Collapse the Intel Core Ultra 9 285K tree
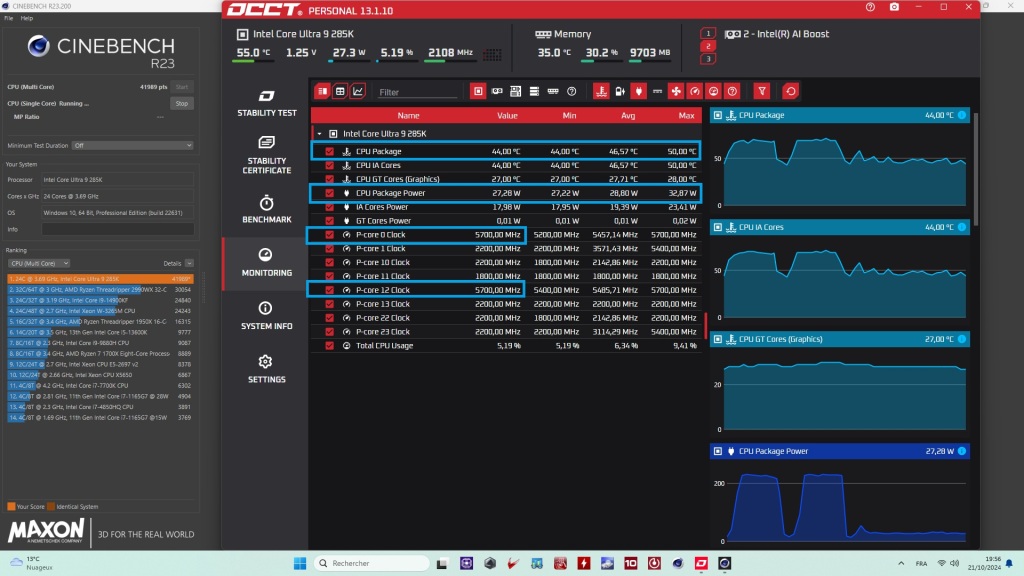 (x=319, y=134)
